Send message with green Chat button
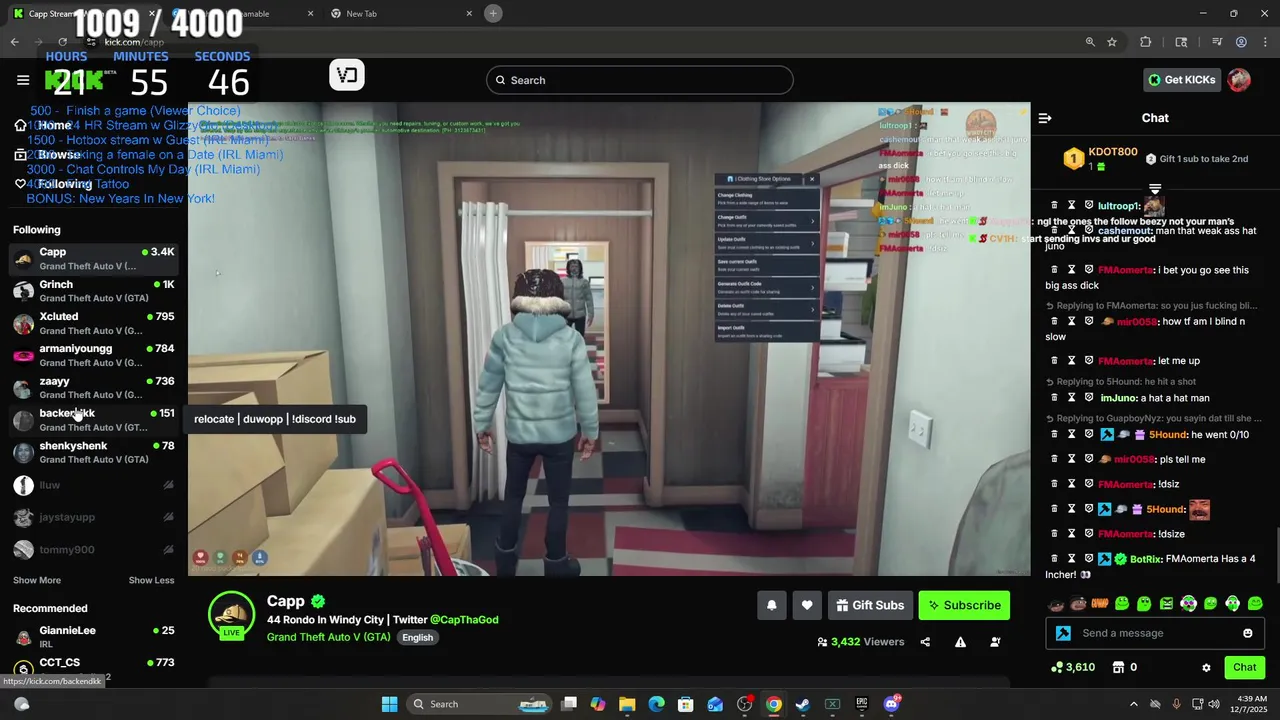Image resolution: width=1280 pixels, height=720 pixels. [1244, 667]
